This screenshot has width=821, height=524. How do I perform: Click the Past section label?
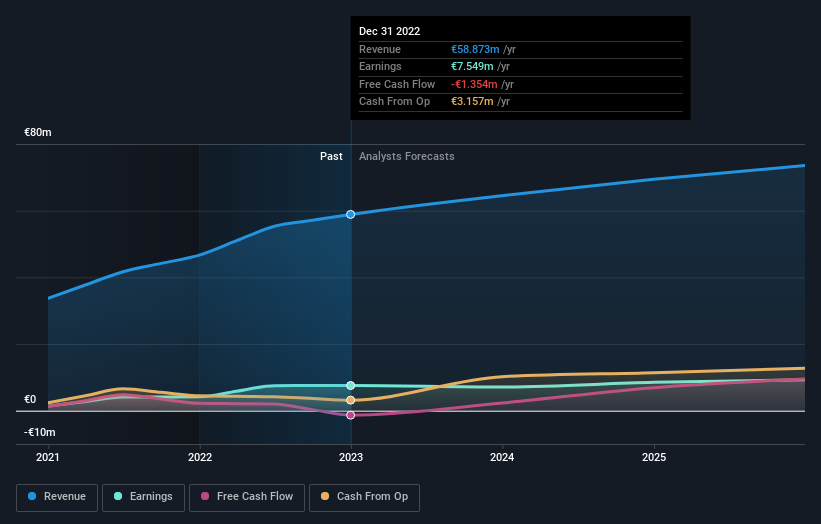[331, 157]
